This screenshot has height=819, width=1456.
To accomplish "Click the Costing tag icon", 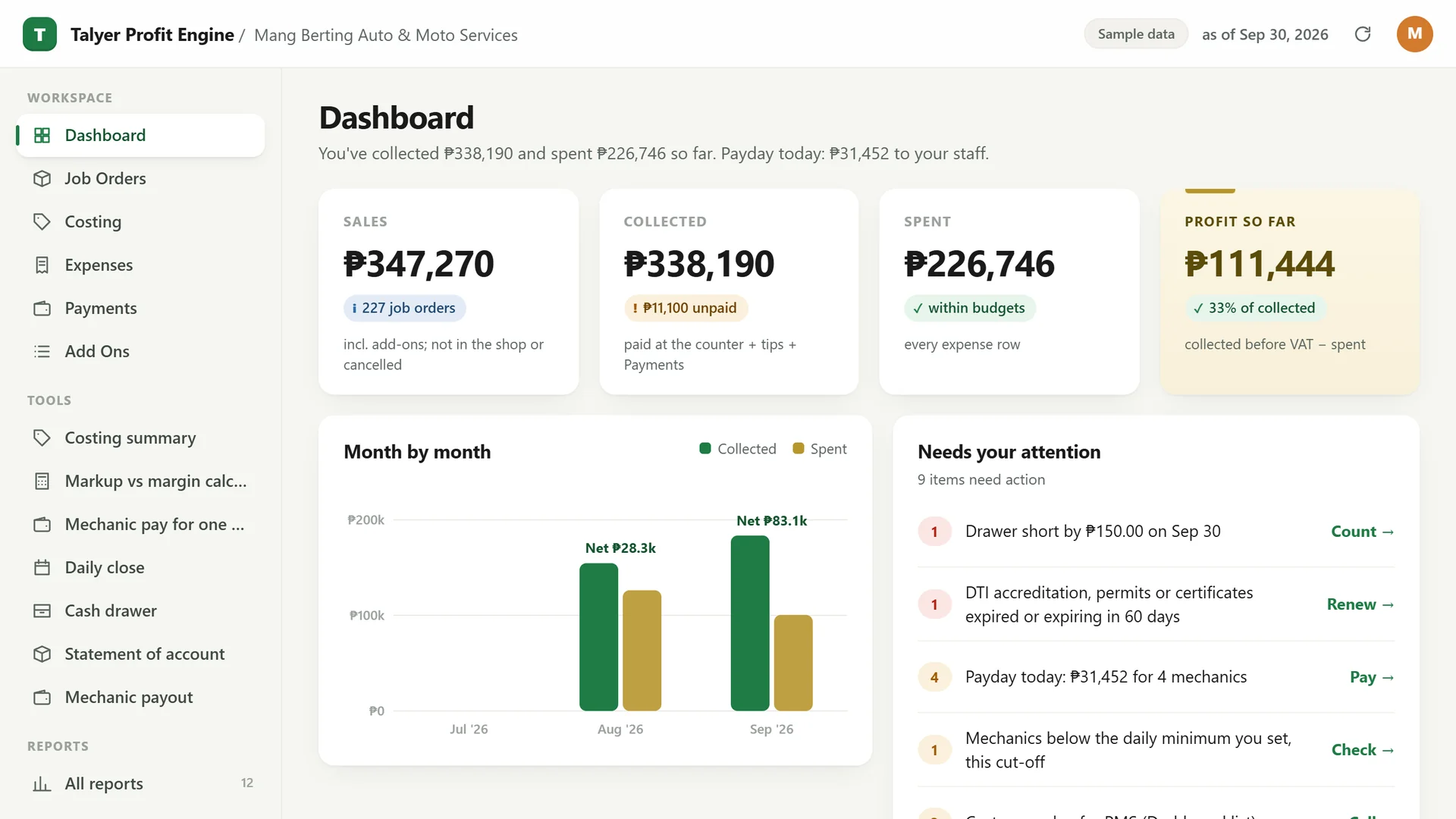I will [x=42, y=221].
